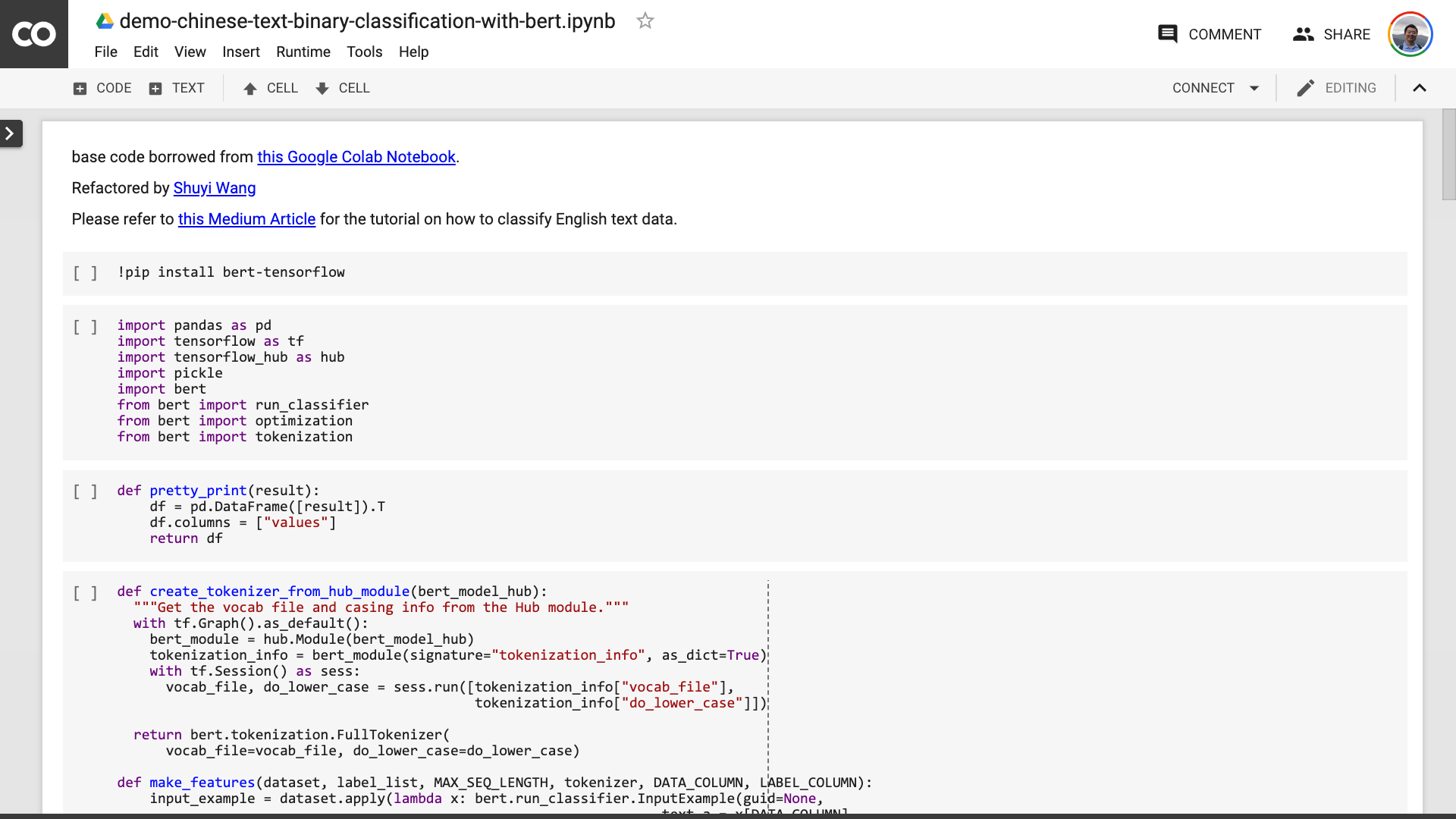Image resolution: width=1456 pixels, height=819 pixels.
Task: Add a new TEXT cell
Action: point(177,88)
